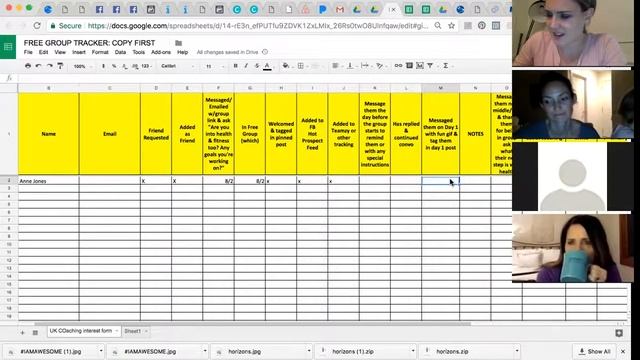The width and height of the screenshot is (640, 360).
Task: Open the All sheets list icon
Action: click(x=35, y=333)
